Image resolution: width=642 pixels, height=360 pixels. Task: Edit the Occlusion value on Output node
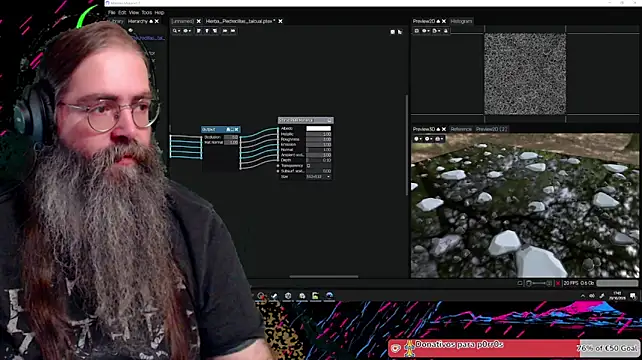(x=231, y=137)
